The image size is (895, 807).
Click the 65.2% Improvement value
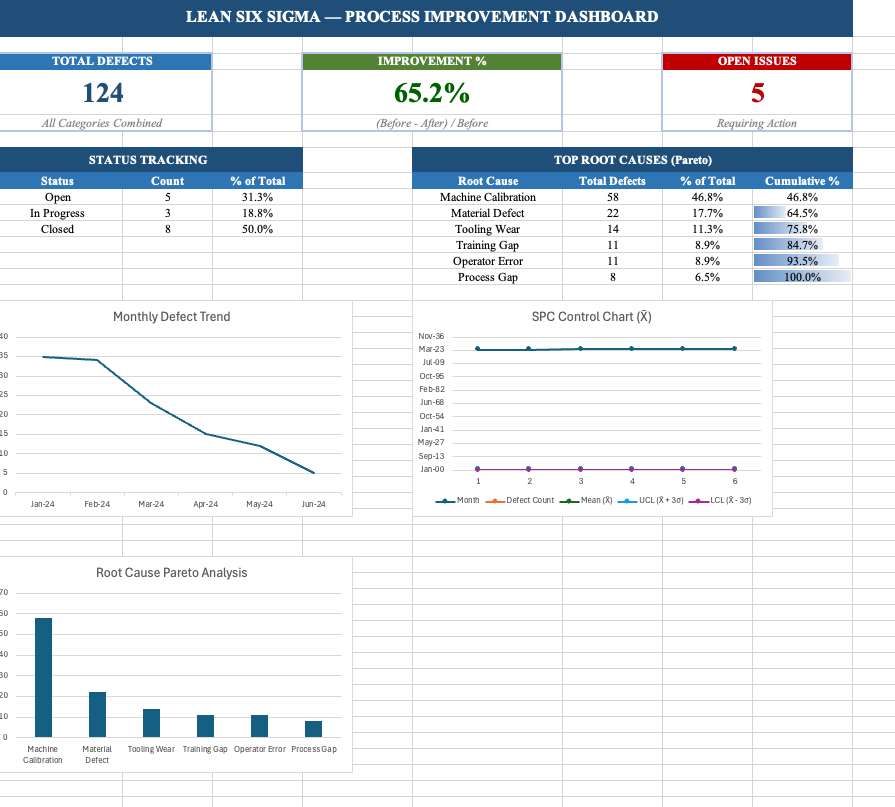(431, 92)
